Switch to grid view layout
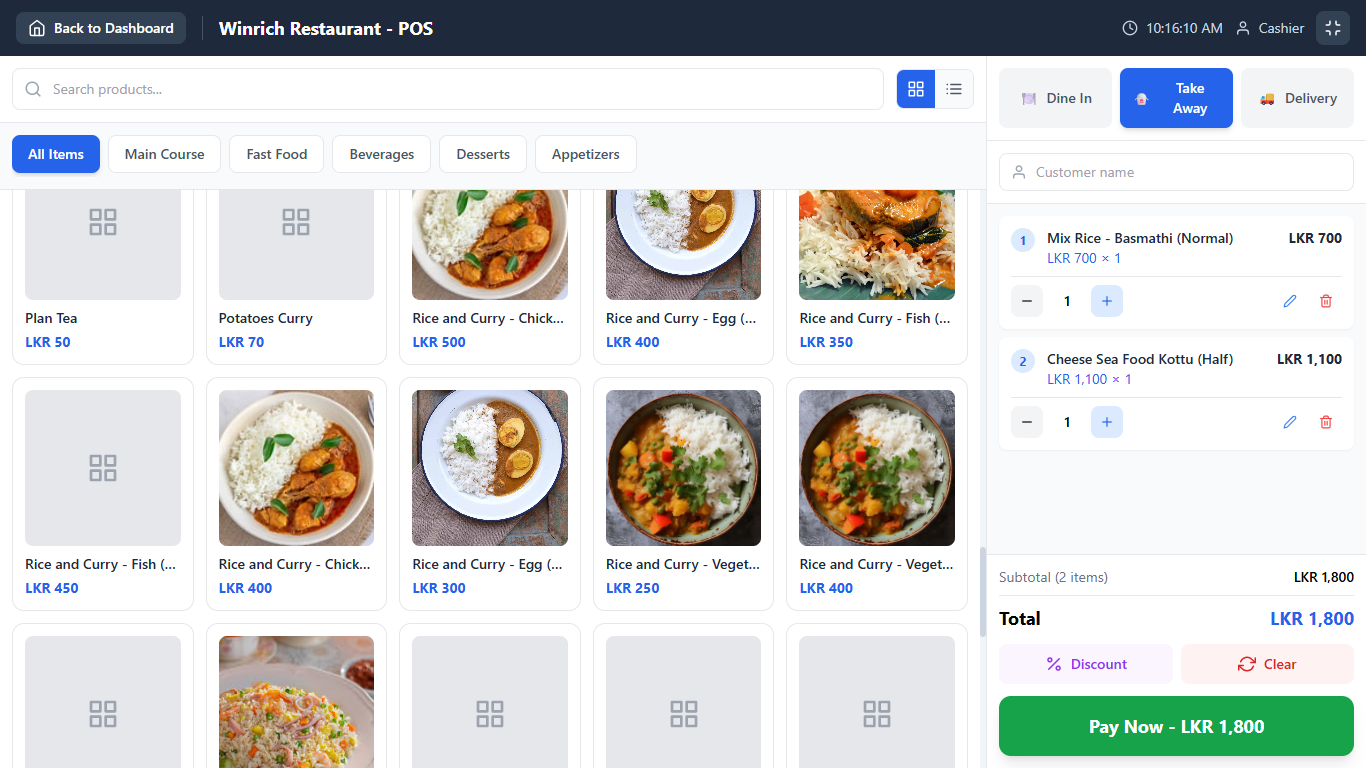Image resolution: width=1366 pixels, height=768 pixels. [x=916, y=89]
